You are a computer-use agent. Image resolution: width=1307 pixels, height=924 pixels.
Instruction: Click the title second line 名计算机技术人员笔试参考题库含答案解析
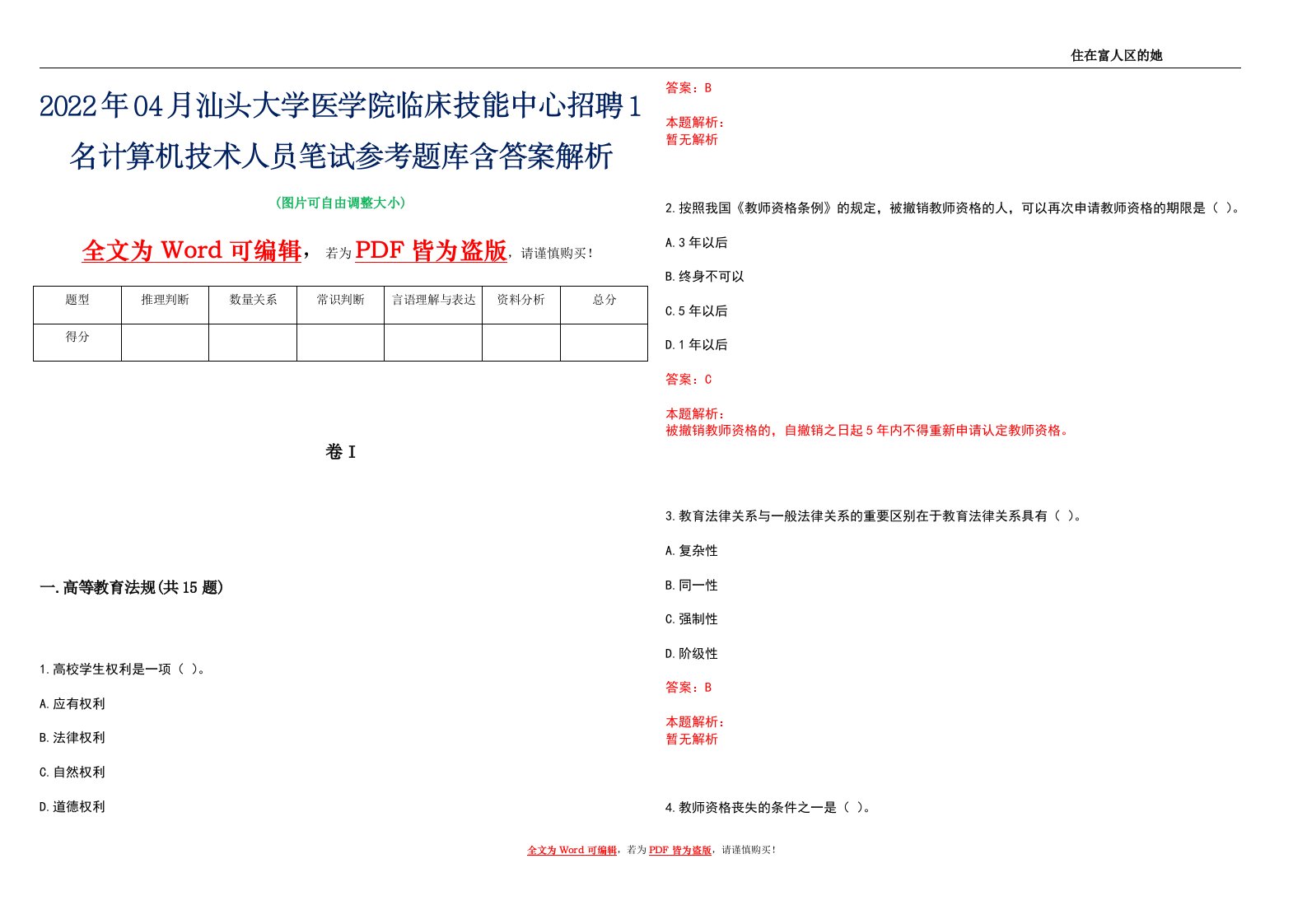[341, 156]
